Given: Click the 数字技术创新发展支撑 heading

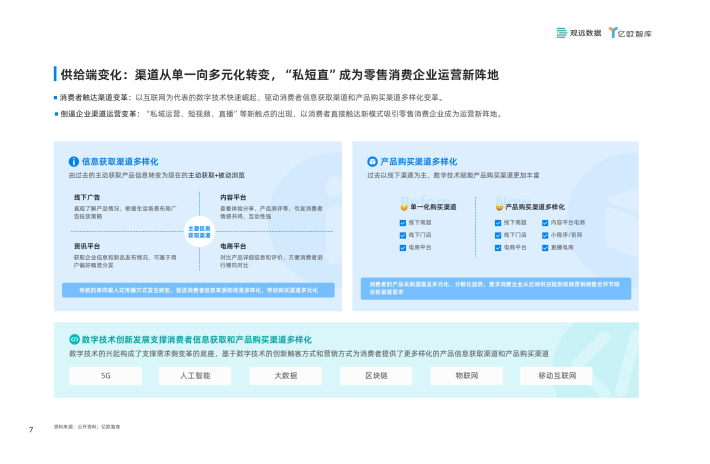Looking at the screenshot, I should pos(197,340).
